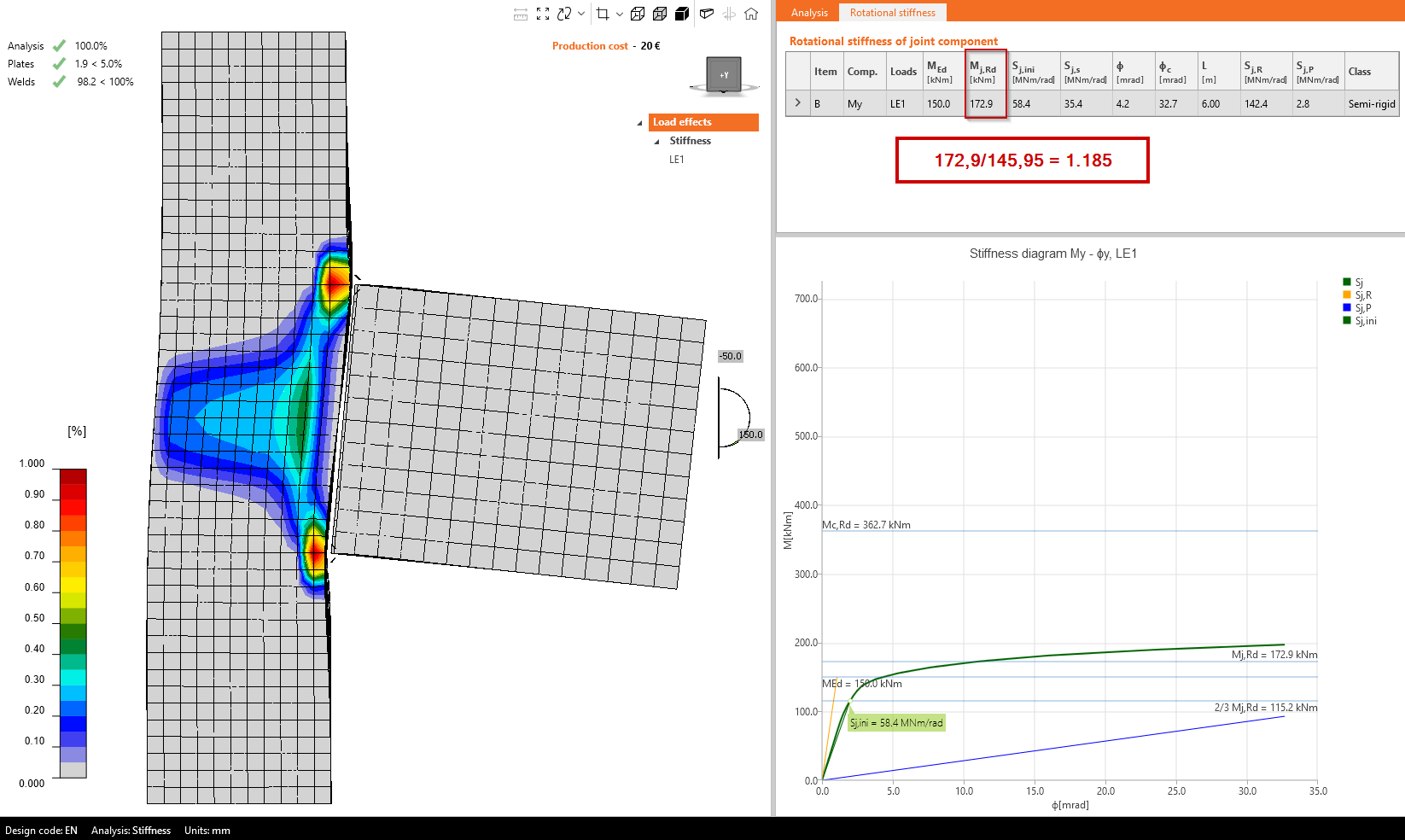Switch to wireframe cube view mode
The width and height of the screenshot is (1405, 840).
(638, 14)
